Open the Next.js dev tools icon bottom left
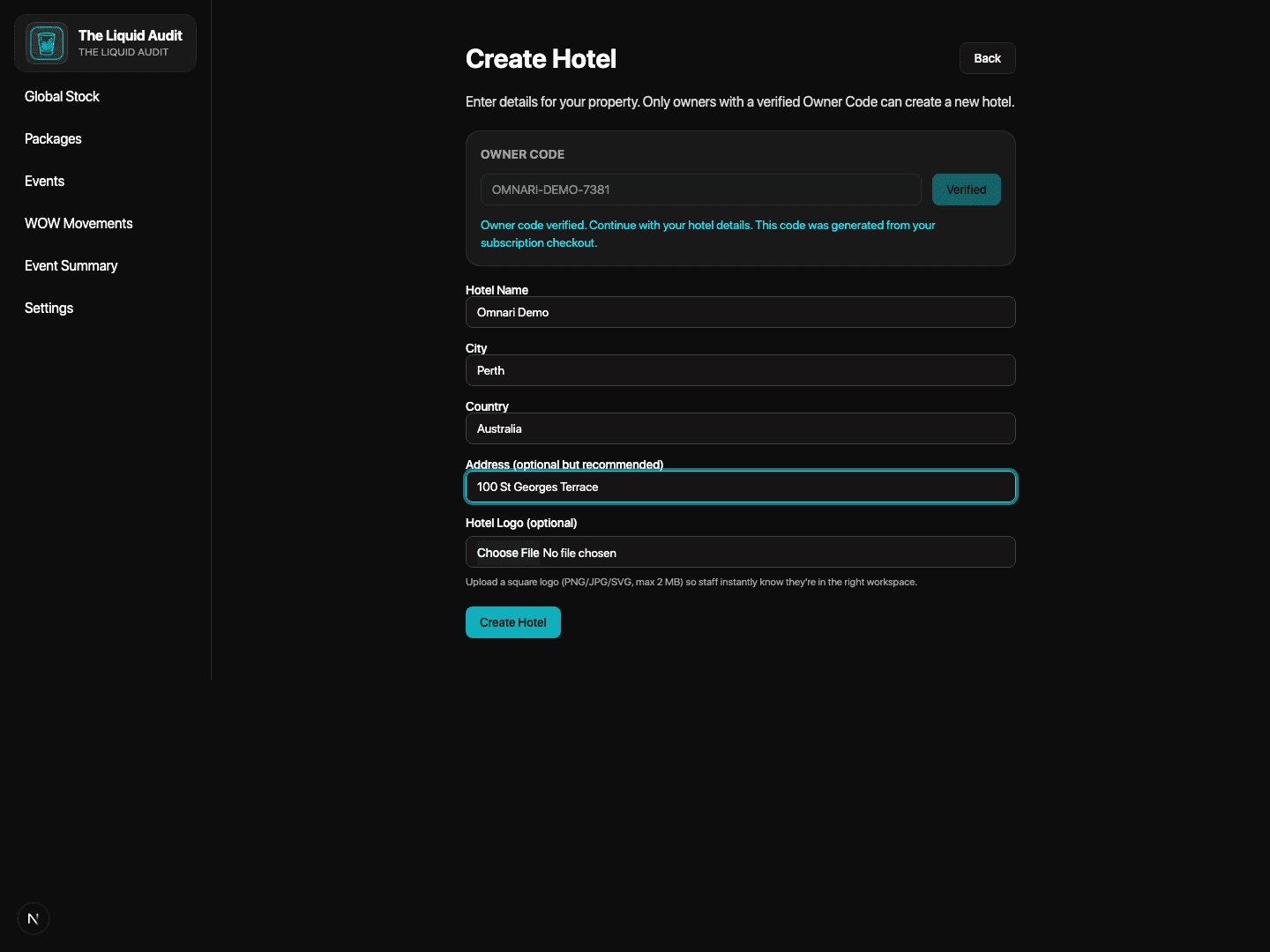The height and width of the screenshot is (952, 1270). (x=33, y=918)
